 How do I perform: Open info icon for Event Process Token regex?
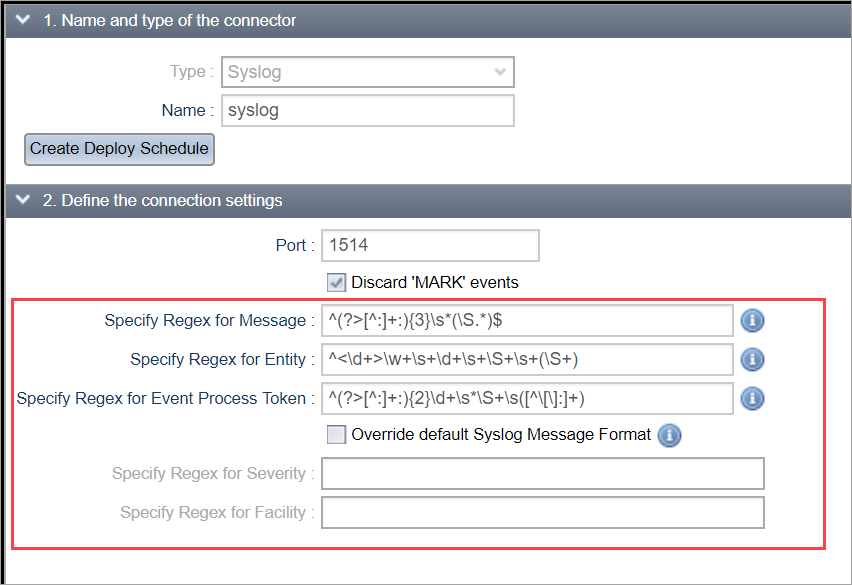[x=752, y=398]
